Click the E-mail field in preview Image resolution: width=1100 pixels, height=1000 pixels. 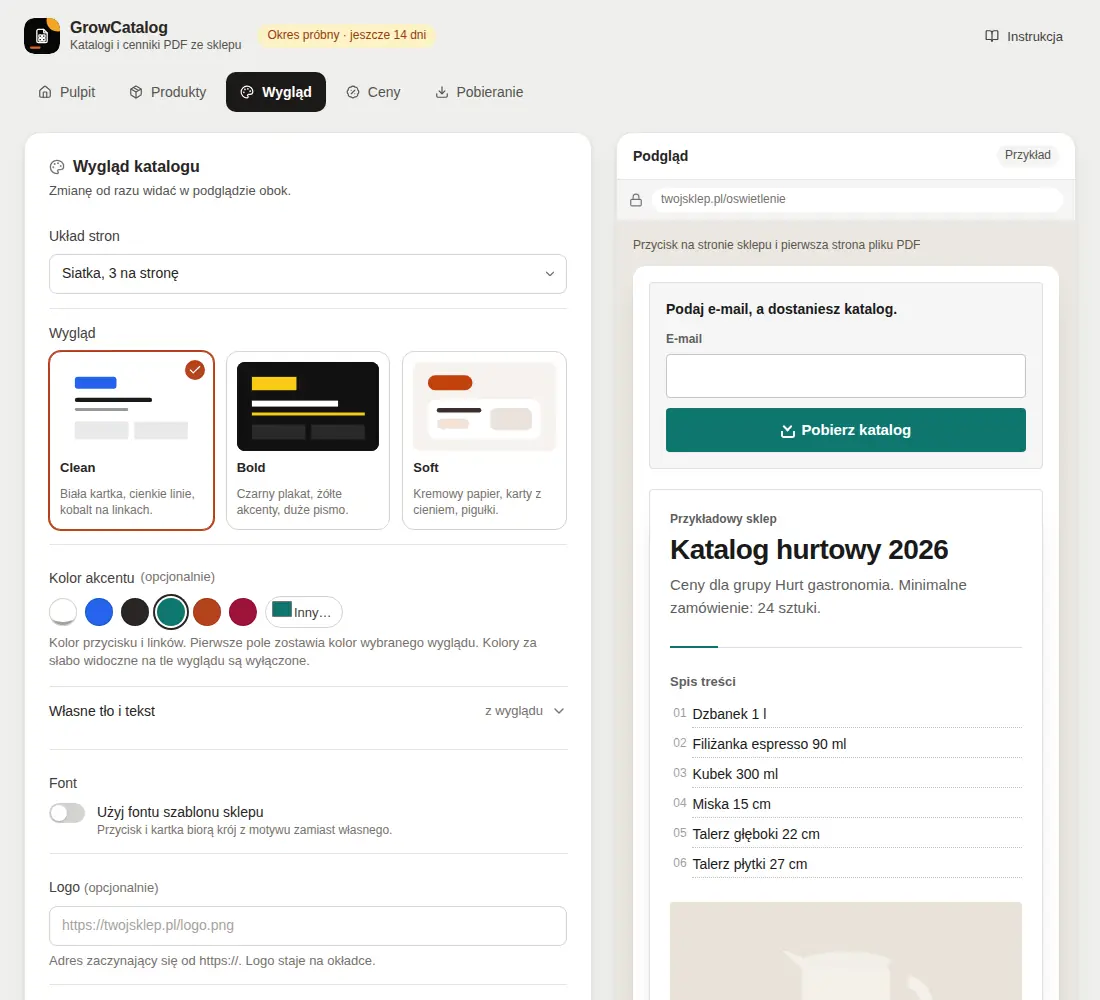(845, 376)
